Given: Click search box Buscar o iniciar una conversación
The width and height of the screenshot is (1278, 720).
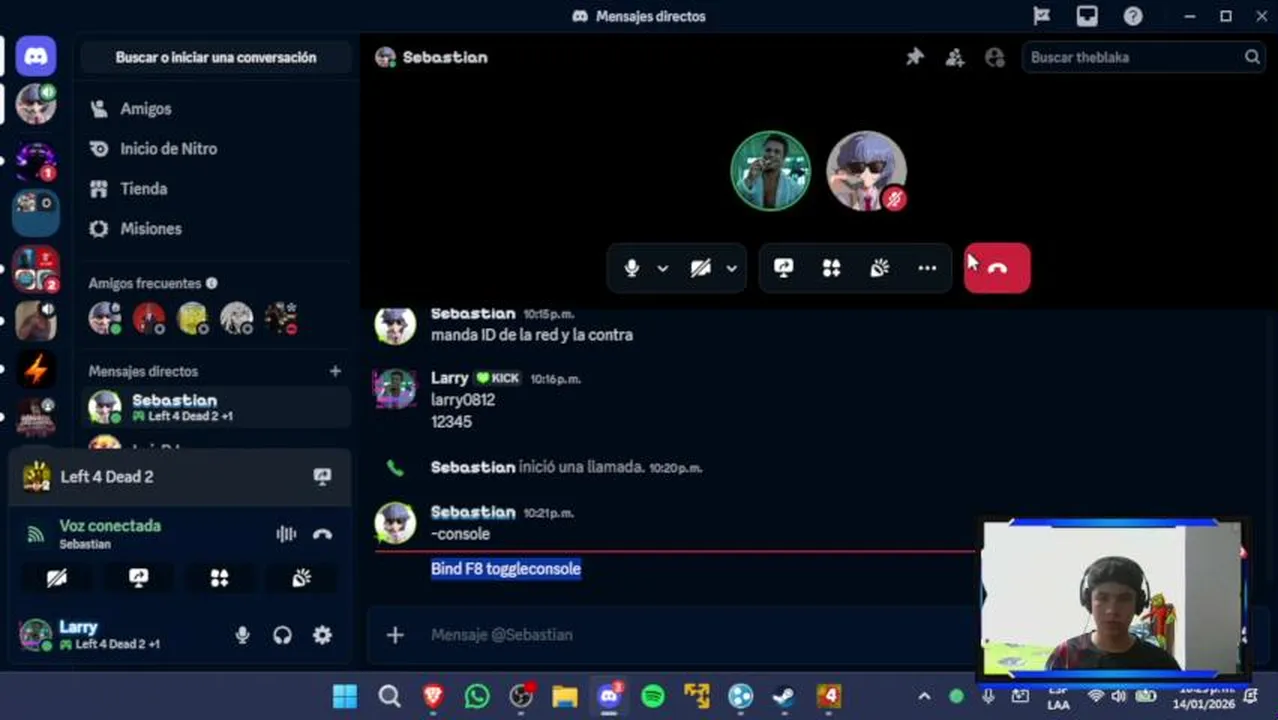Looking at the screenshot, I should click(216, 57).
